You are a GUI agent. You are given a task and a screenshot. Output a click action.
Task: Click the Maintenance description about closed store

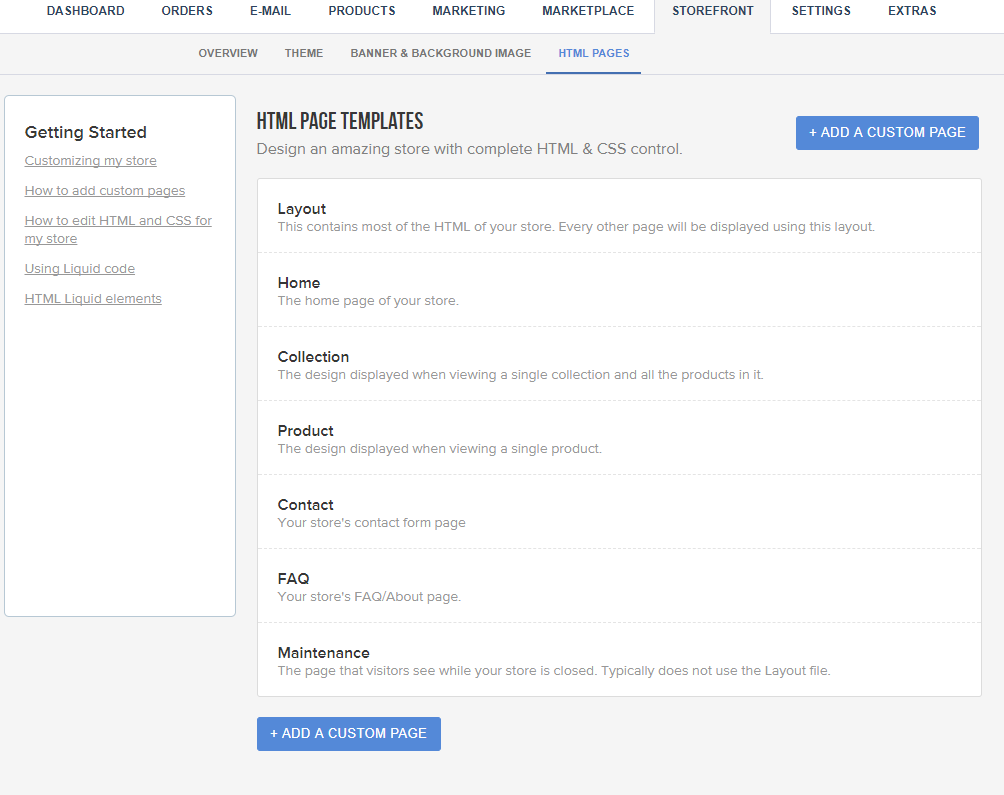(x=554, y=671)
